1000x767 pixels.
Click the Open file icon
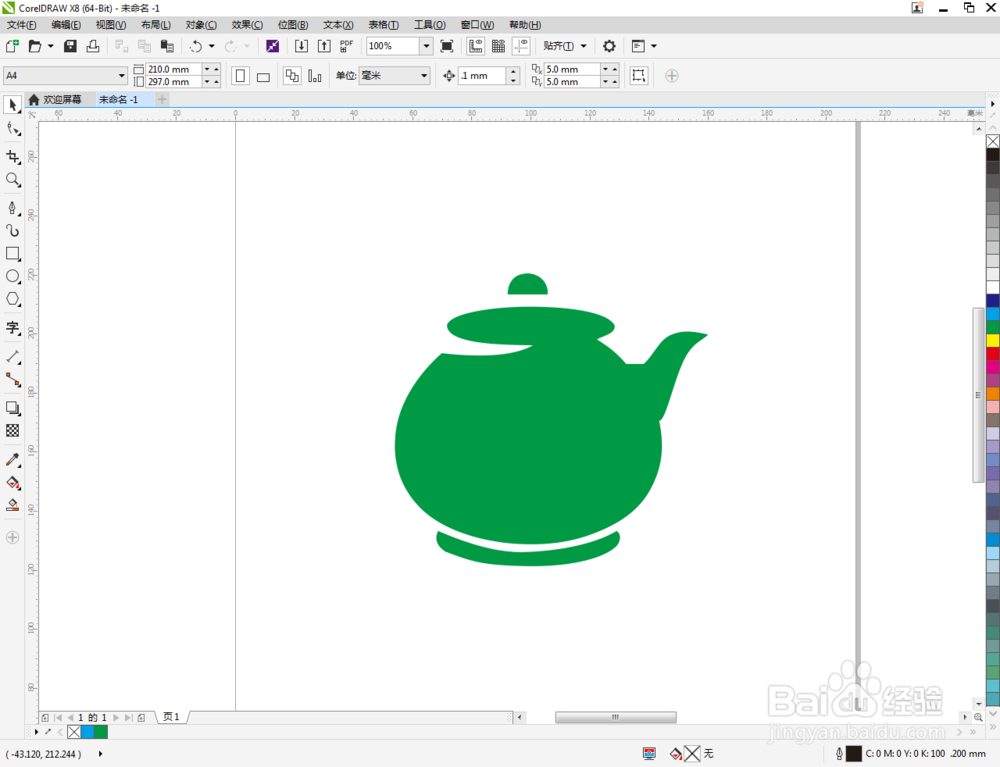pyautogui.click(x=35, y=46)
